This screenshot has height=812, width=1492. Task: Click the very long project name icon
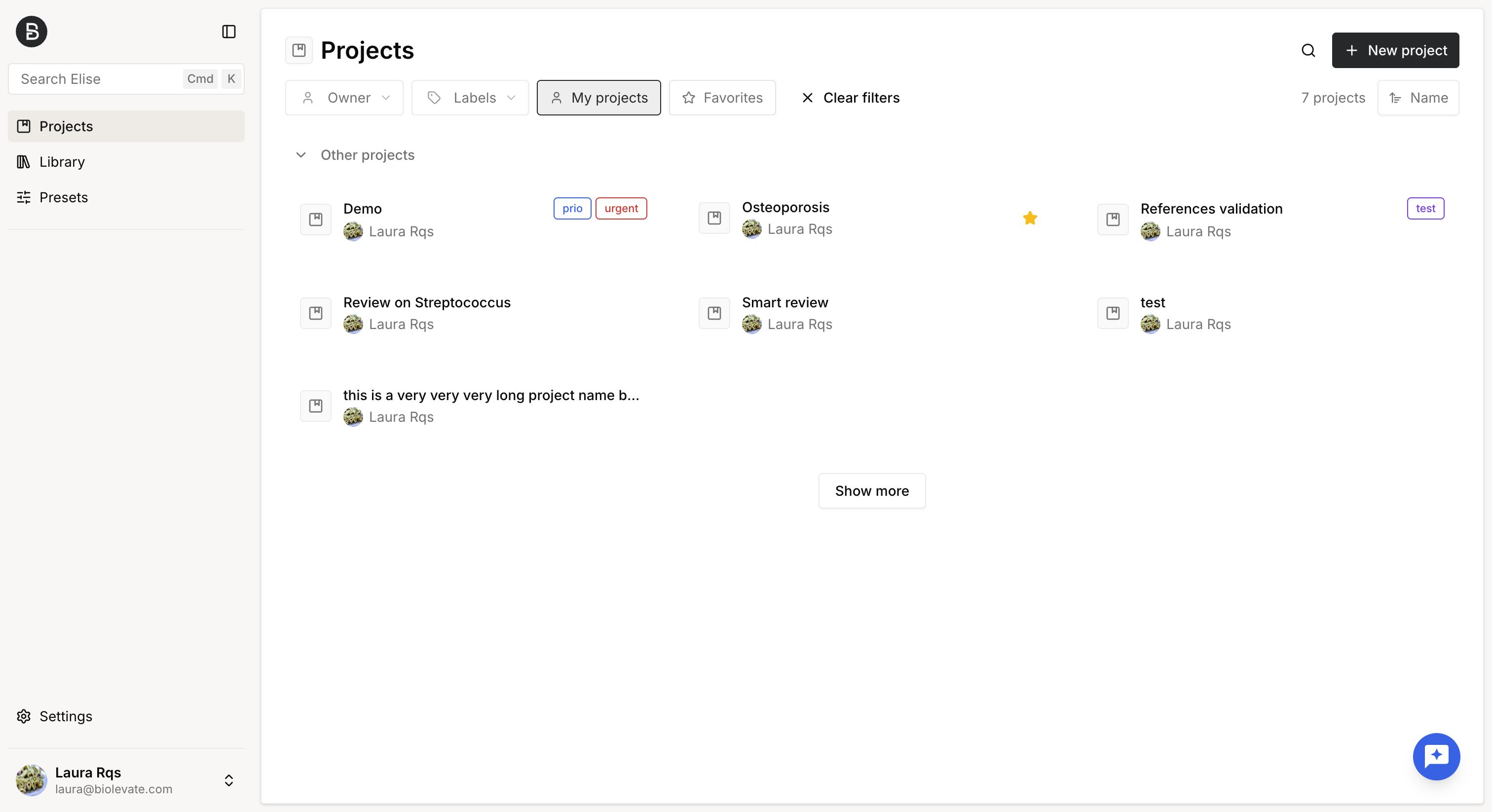tap(316, 406)
